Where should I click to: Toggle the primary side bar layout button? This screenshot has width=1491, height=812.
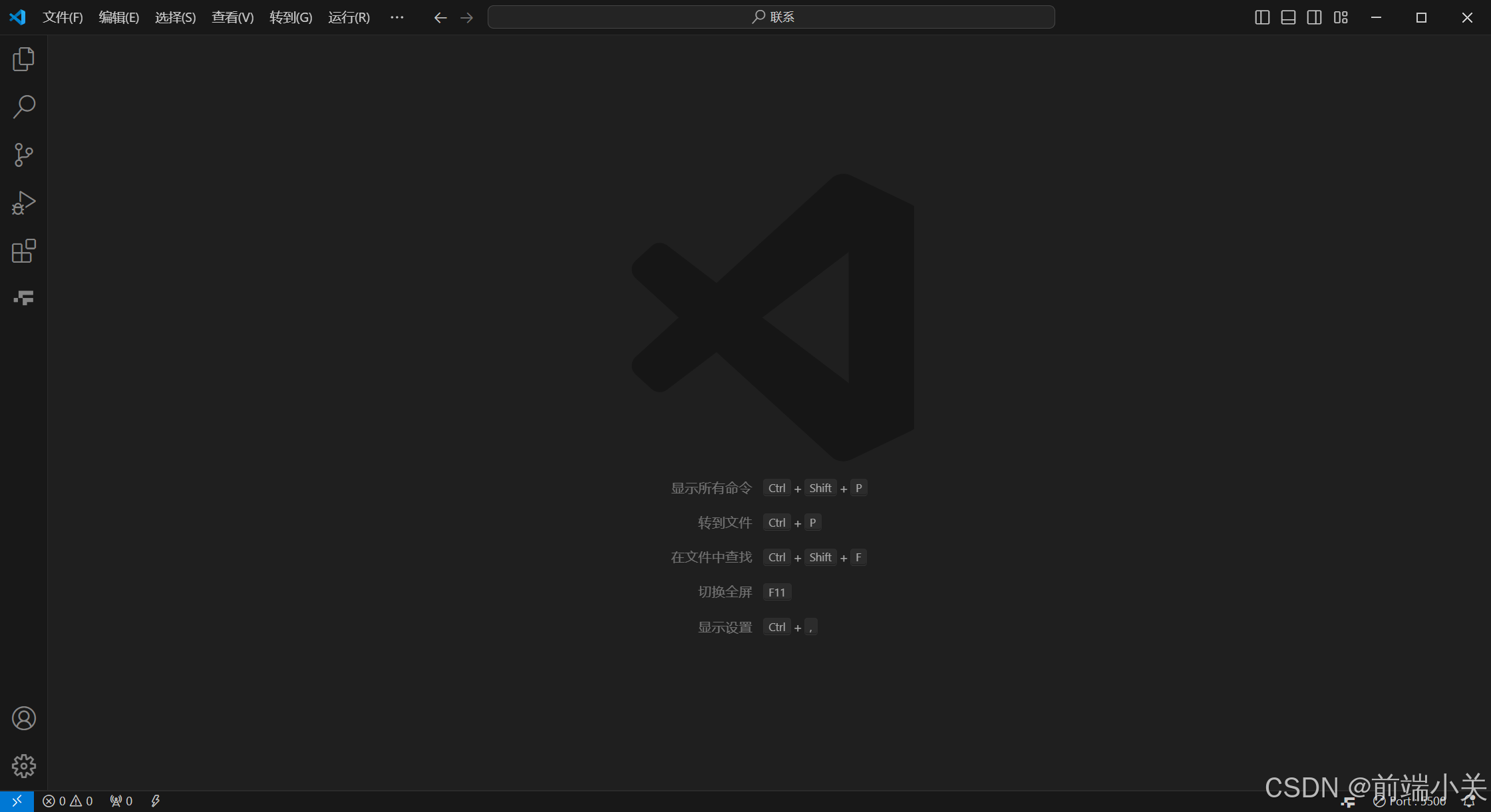pos(1261,17)
